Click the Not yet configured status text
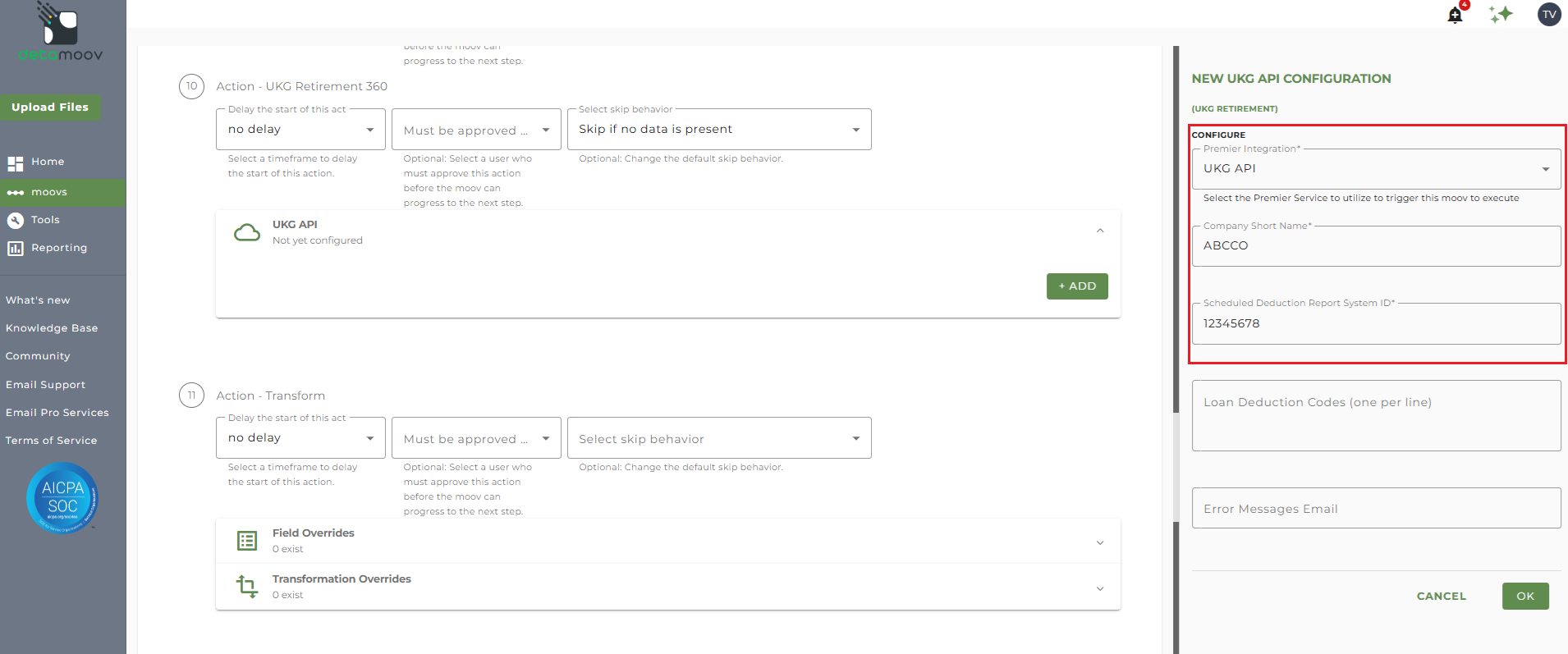The height and width of the screenshot is (654, 1568). coord(317,240)
